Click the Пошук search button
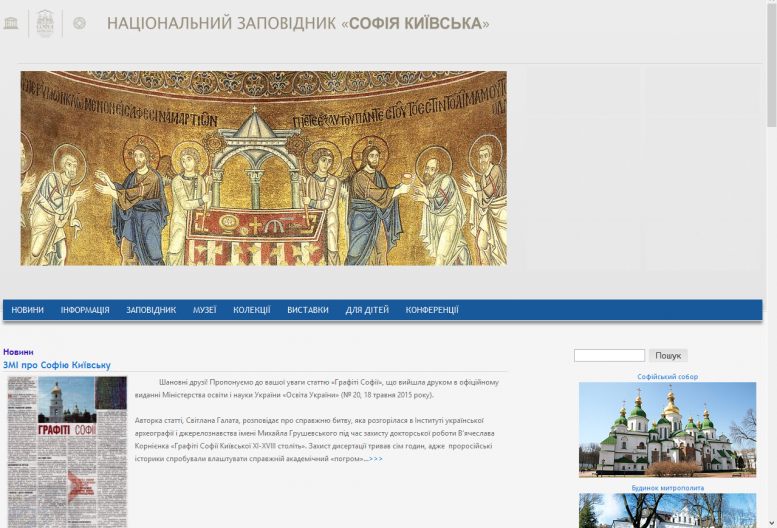 (668, 355)
